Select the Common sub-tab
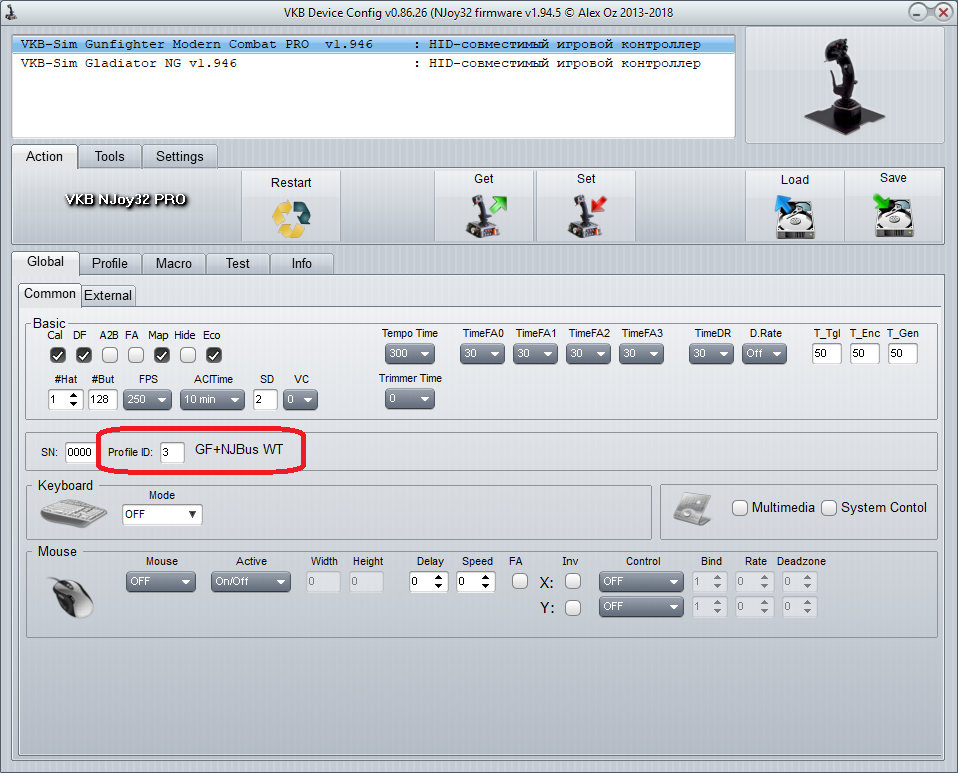Viewport: 958px width, 773px height. tap(49, 294)
